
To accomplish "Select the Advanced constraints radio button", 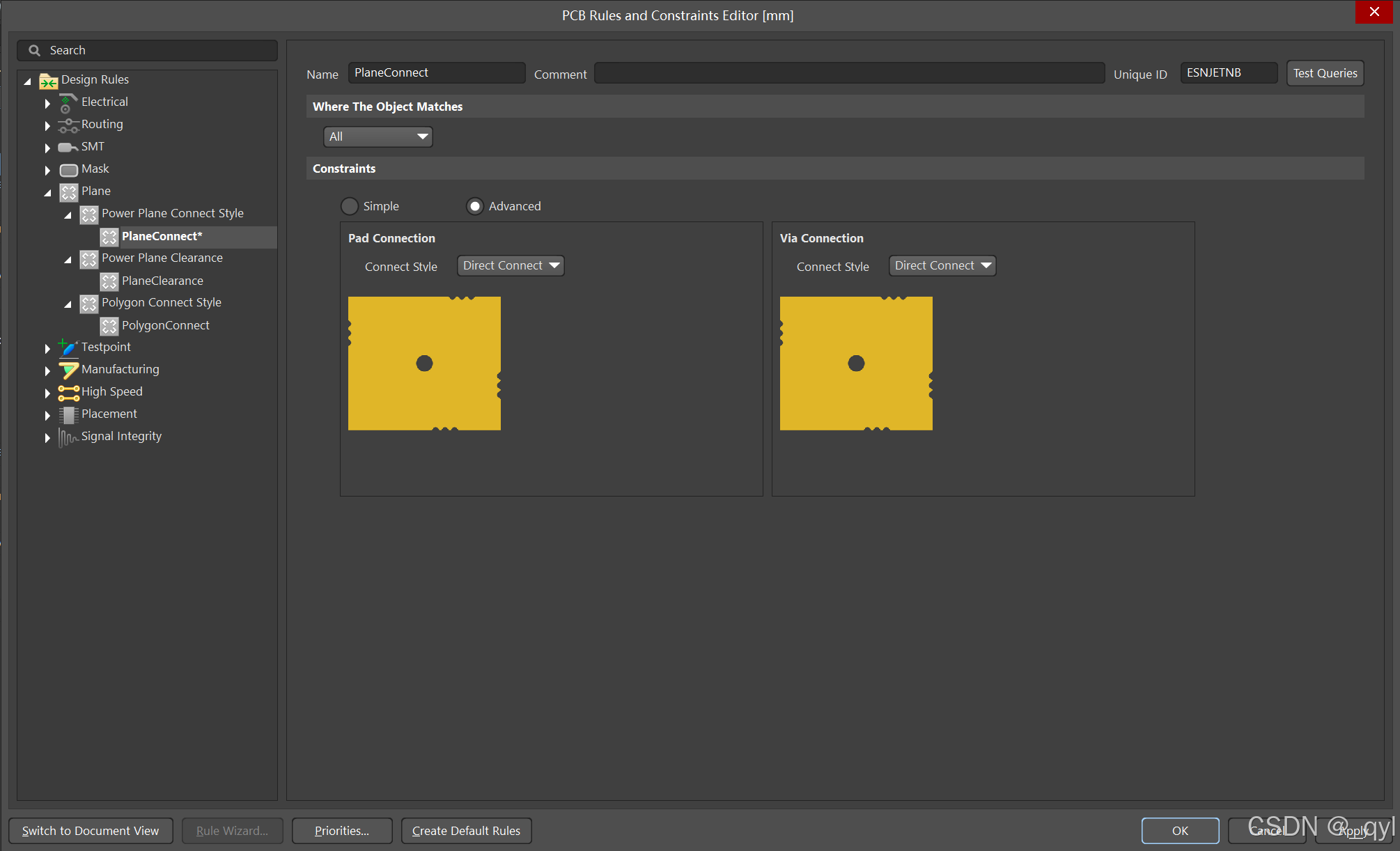I will (x=475, y=206).
